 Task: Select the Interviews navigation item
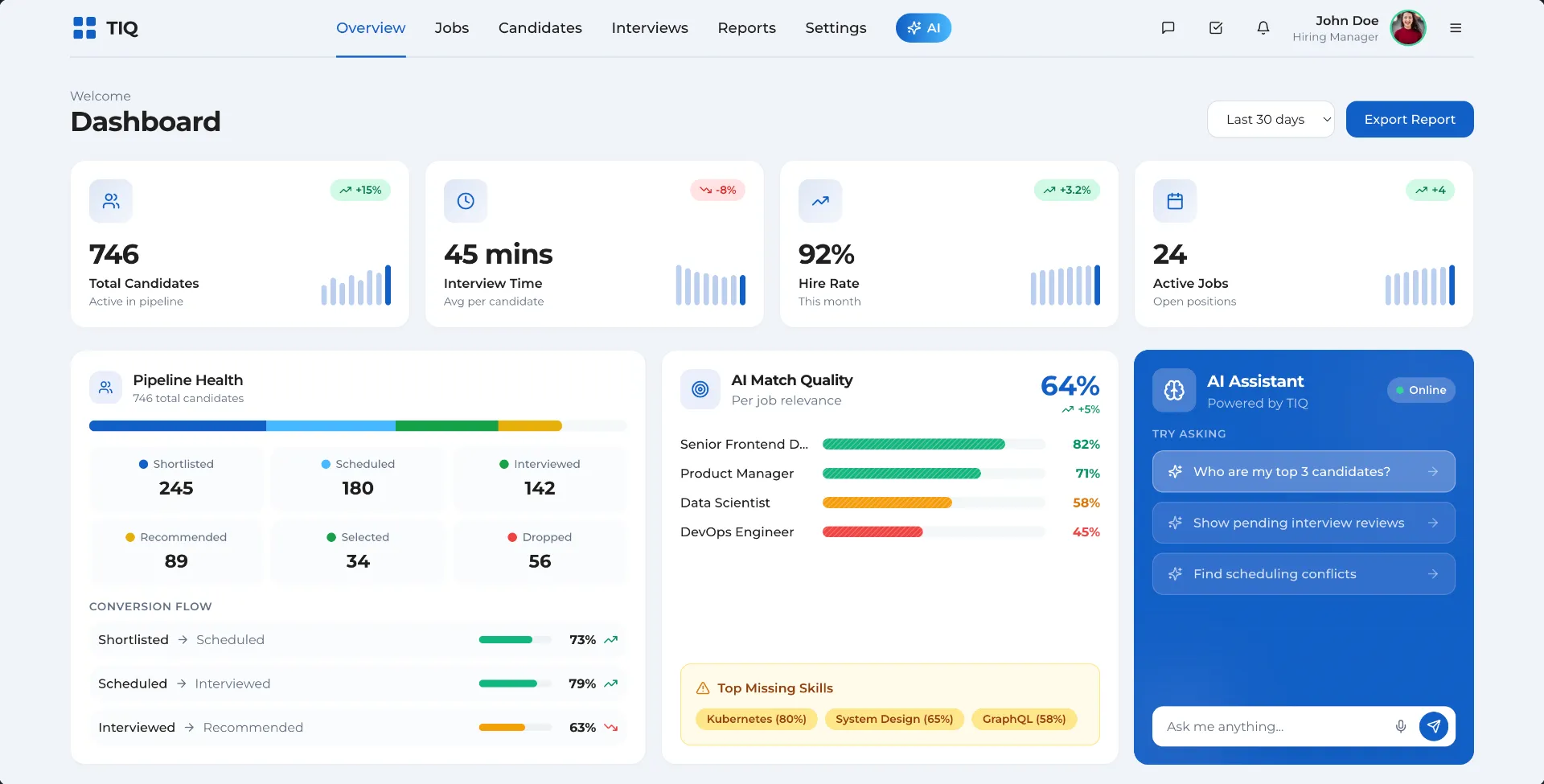point(650,27)
